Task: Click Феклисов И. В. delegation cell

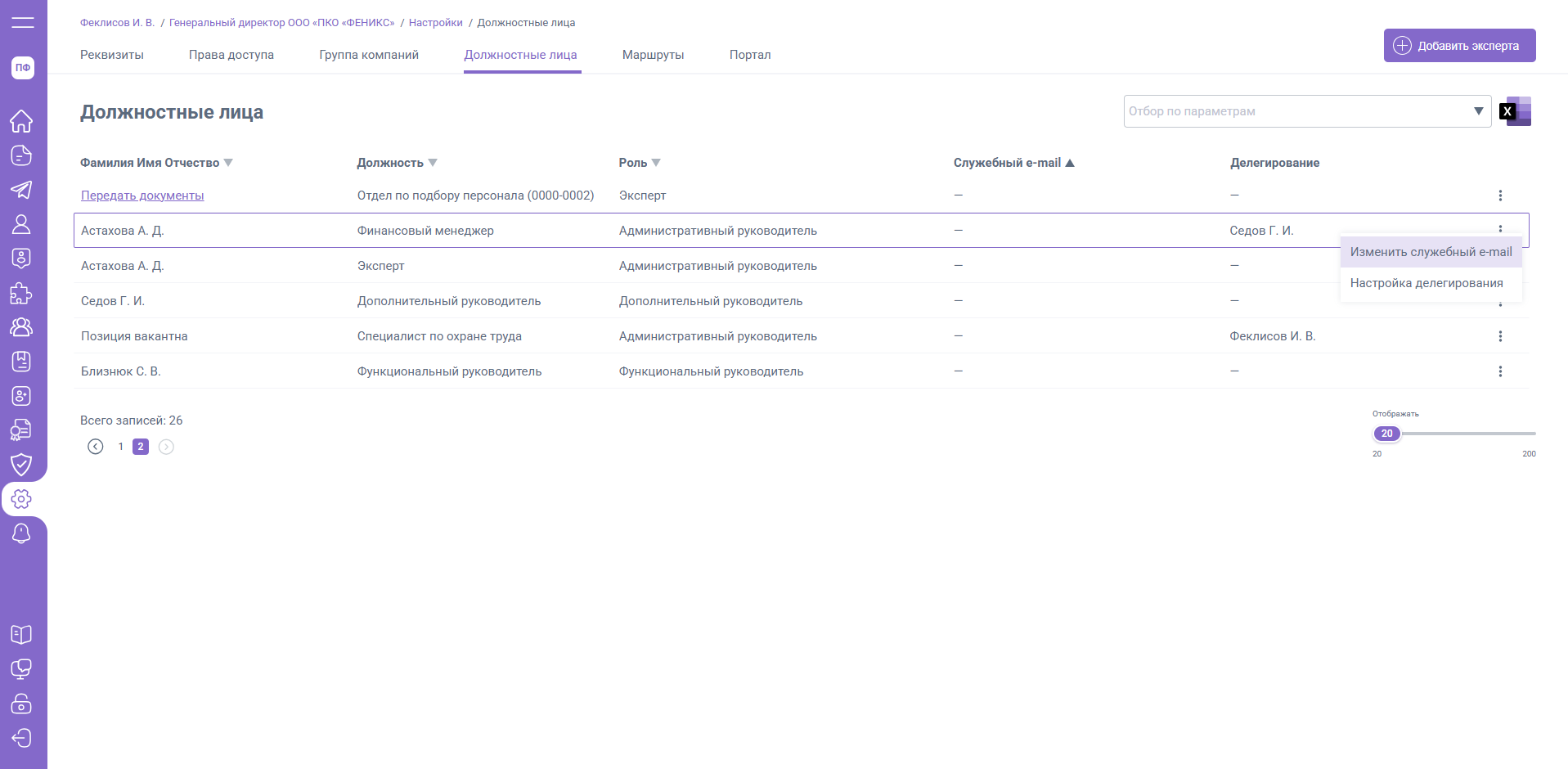Action: (1273, 336)
